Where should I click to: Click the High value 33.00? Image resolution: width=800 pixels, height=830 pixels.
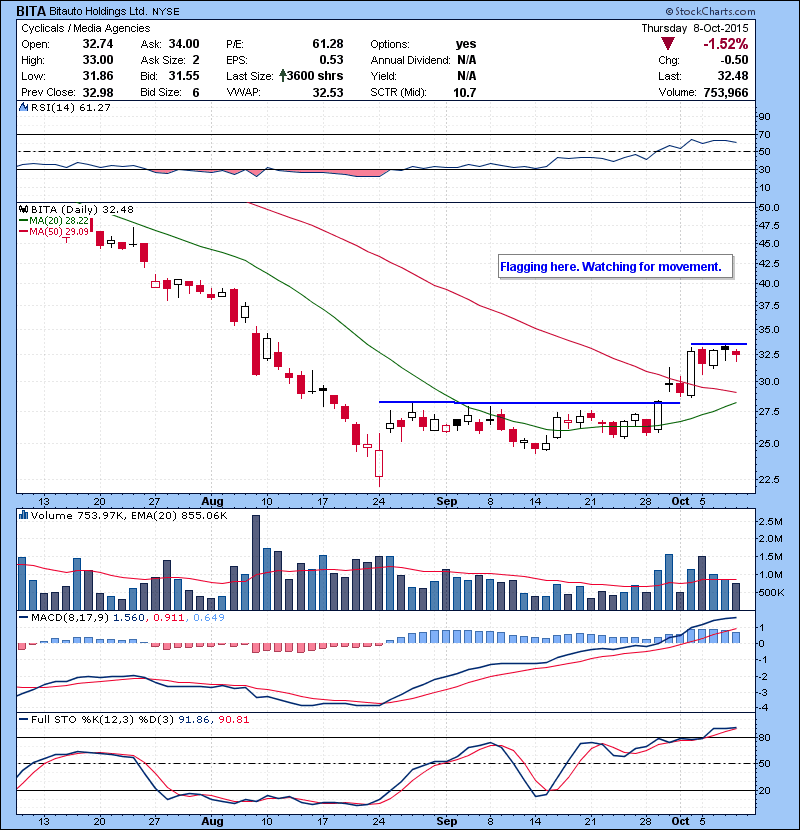pyautogui.click(x=98, y=60)
